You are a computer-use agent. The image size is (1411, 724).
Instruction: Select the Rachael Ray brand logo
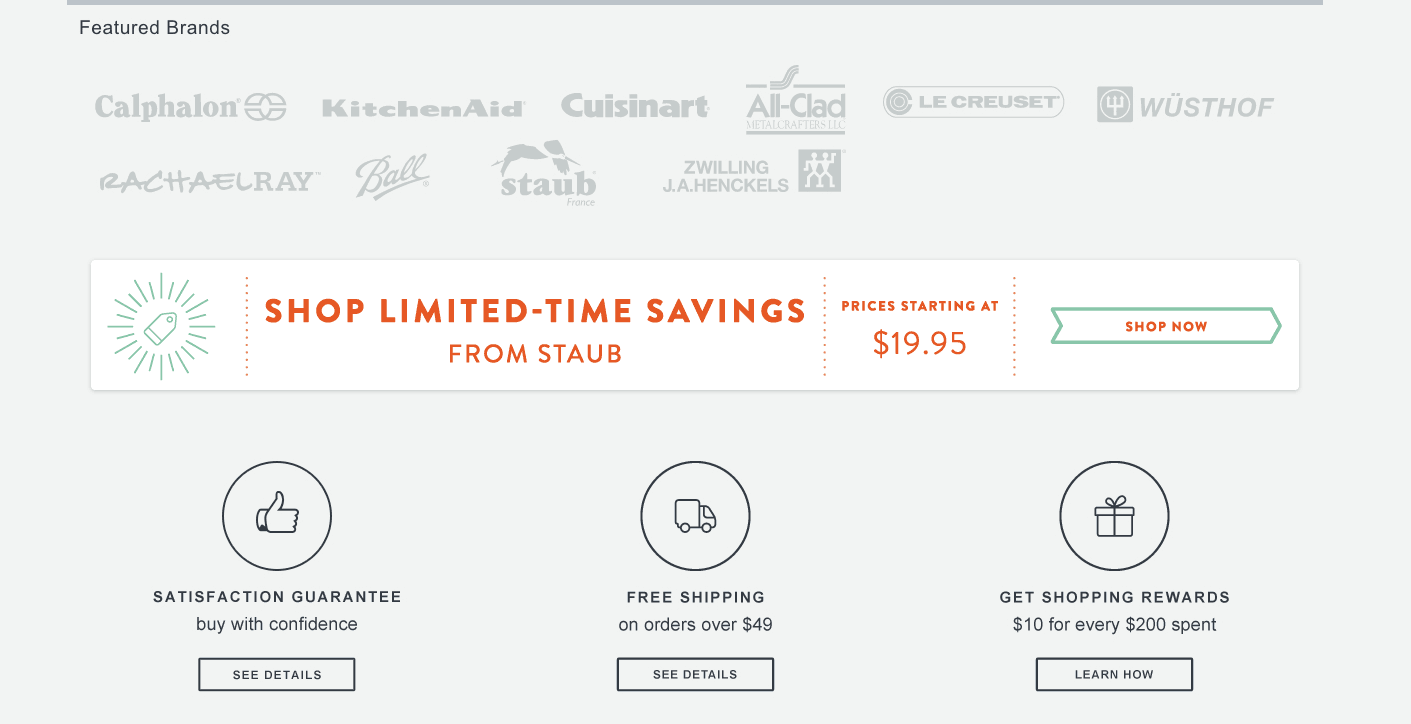207,176
